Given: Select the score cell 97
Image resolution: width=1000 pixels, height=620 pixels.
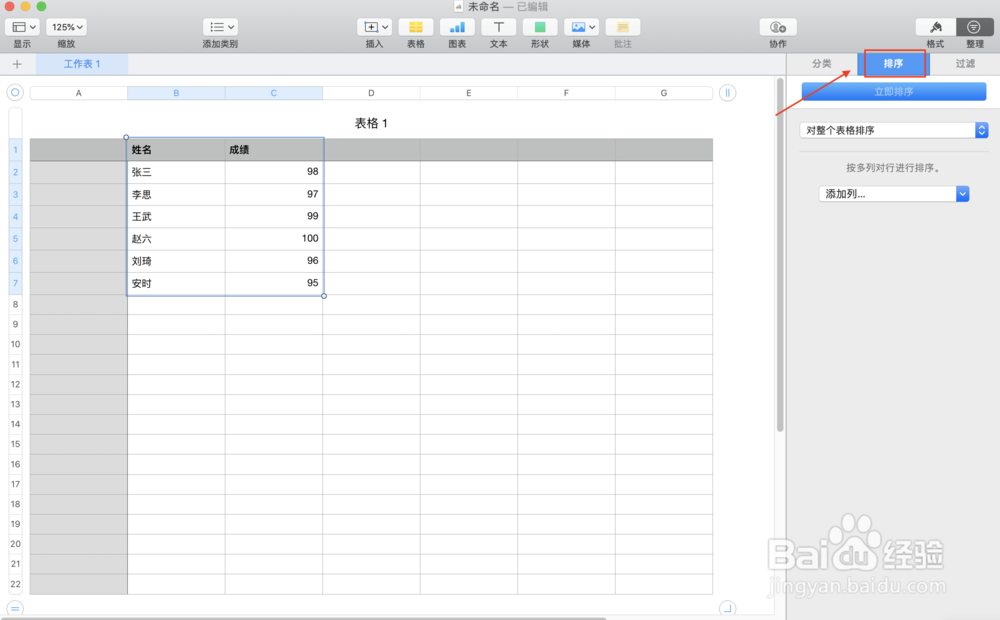Looking at the screenshot, I should [x=274, y=195].
